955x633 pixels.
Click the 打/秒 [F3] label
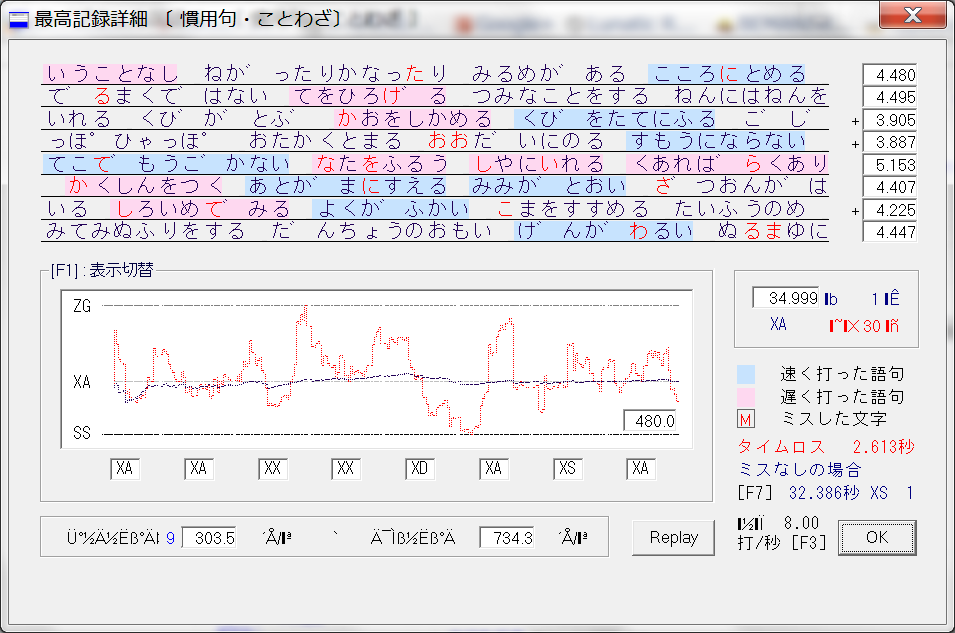[x=776, y=542]
